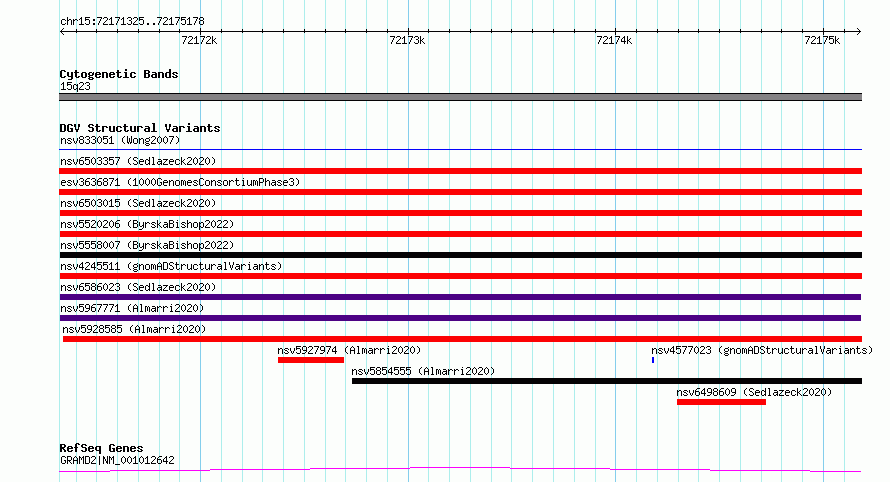The image size is (890, 482).
Task: Open GRAMD2|NM_001012642 gene label
Action: [117, 460]
